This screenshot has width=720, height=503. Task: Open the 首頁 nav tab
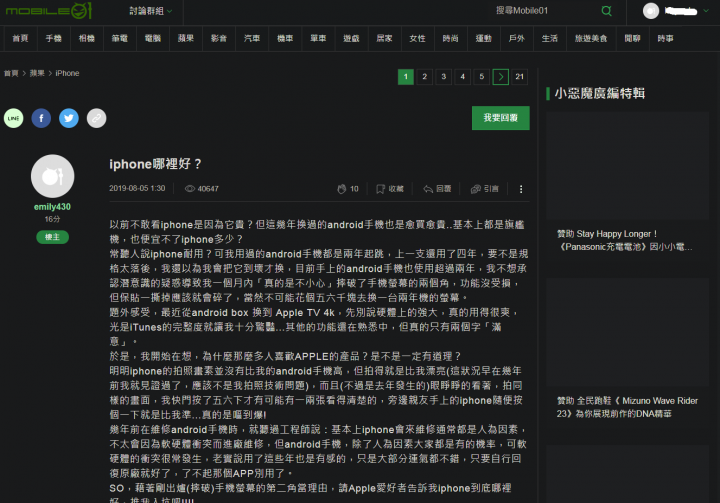pyautogui.click(x=20, y=38)
